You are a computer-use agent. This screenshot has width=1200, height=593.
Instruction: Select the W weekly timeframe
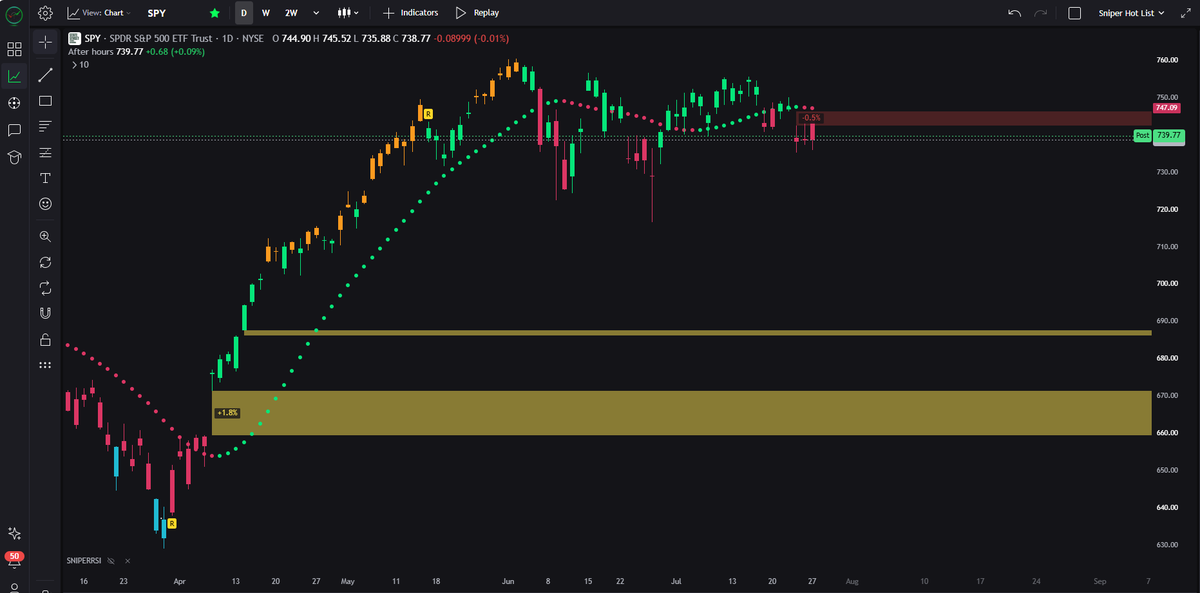pyautogui.click(x=266, y=13)
